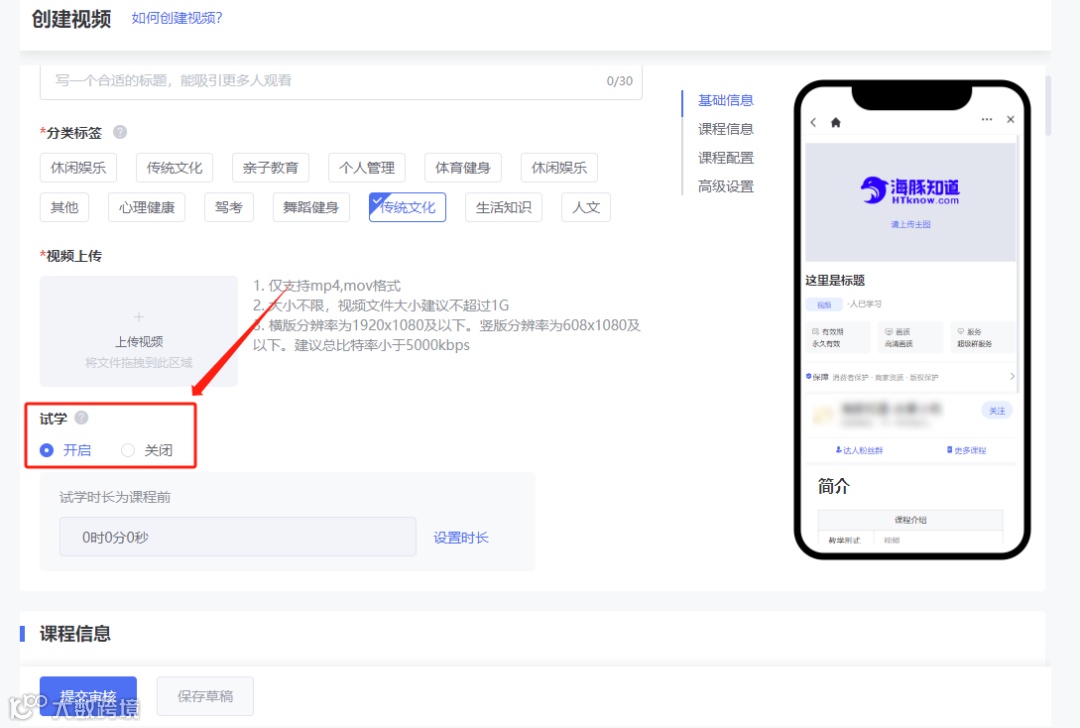Tap the 请上传主图 link in the preview
Screen dimensions: 1080x728
pyautogui.click(x=911, y=224)
